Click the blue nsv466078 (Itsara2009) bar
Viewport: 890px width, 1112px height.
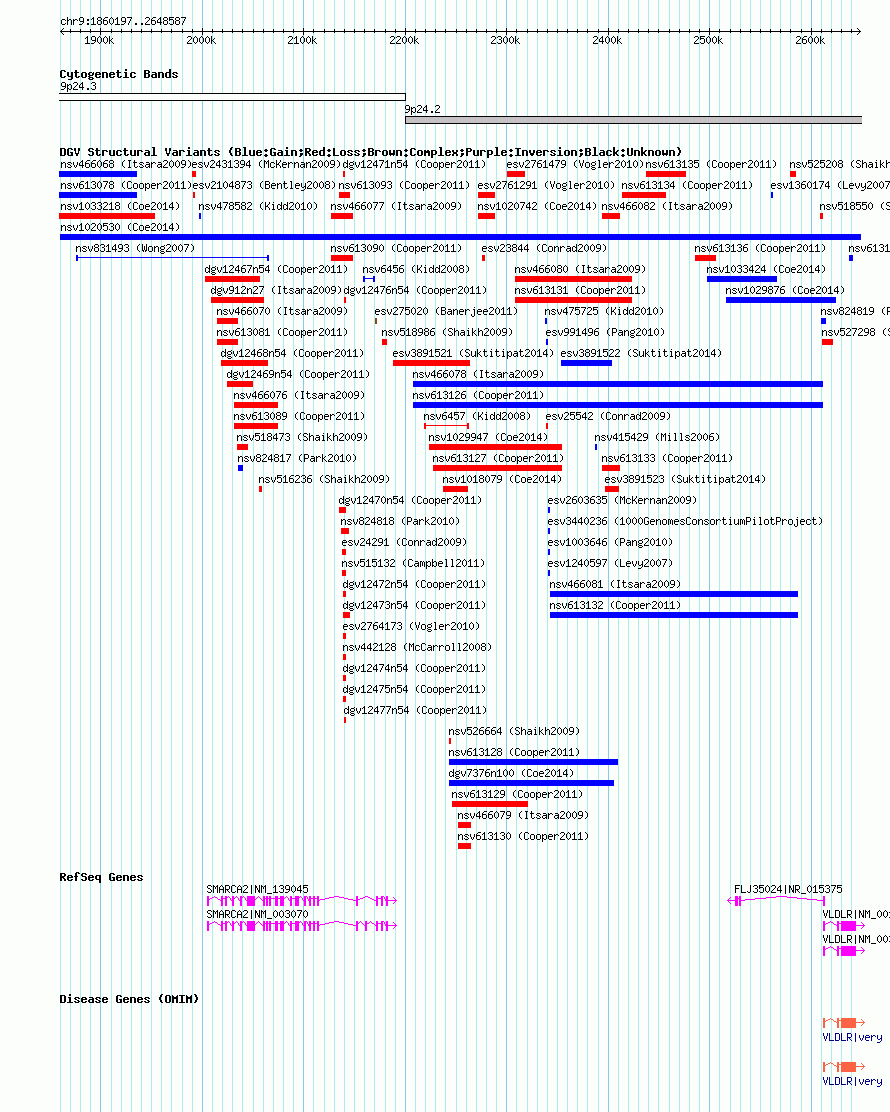(x=618, y=384)
